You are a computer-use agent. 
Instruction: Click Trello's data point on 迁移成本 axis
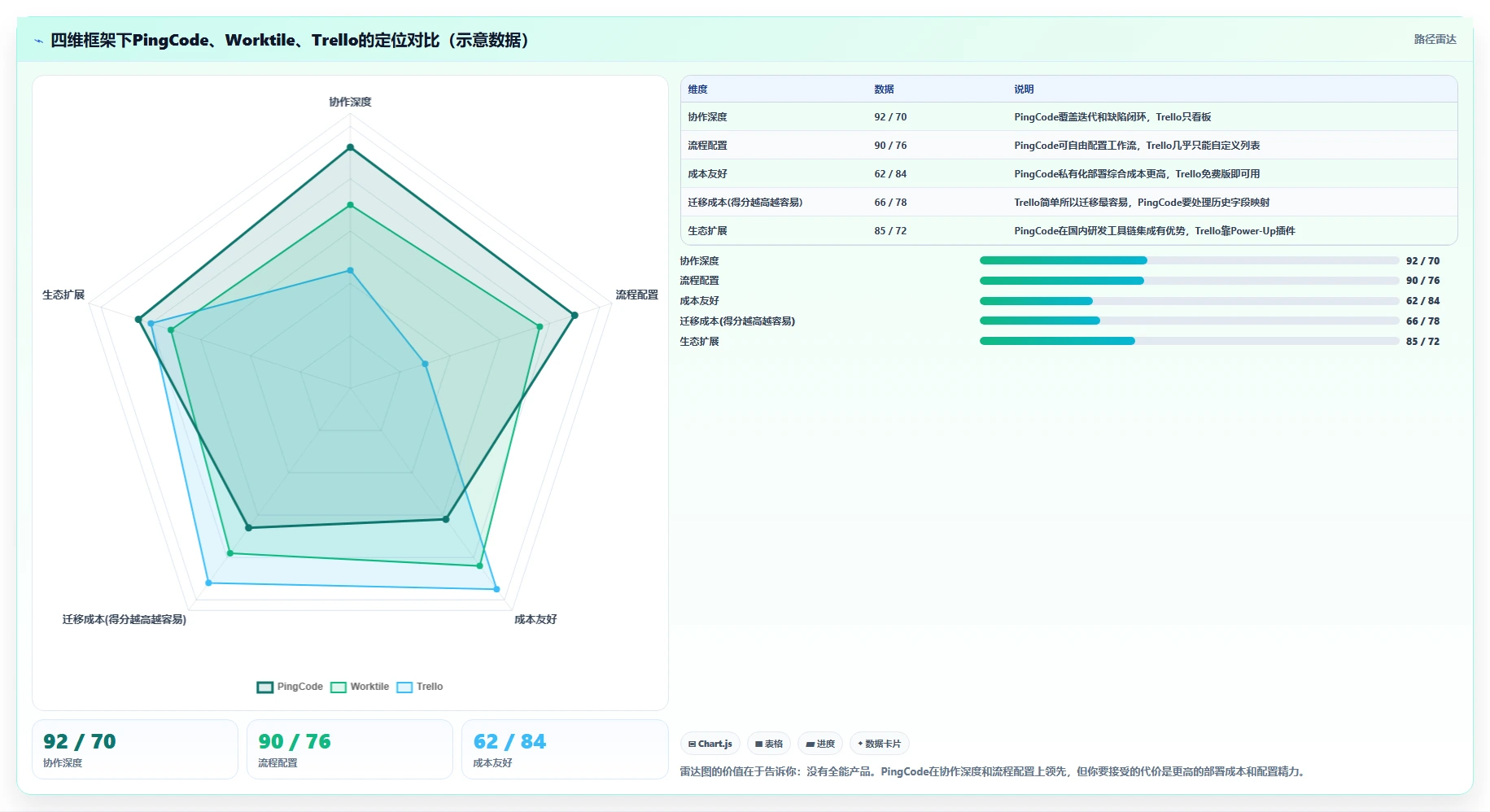[209, 583]
